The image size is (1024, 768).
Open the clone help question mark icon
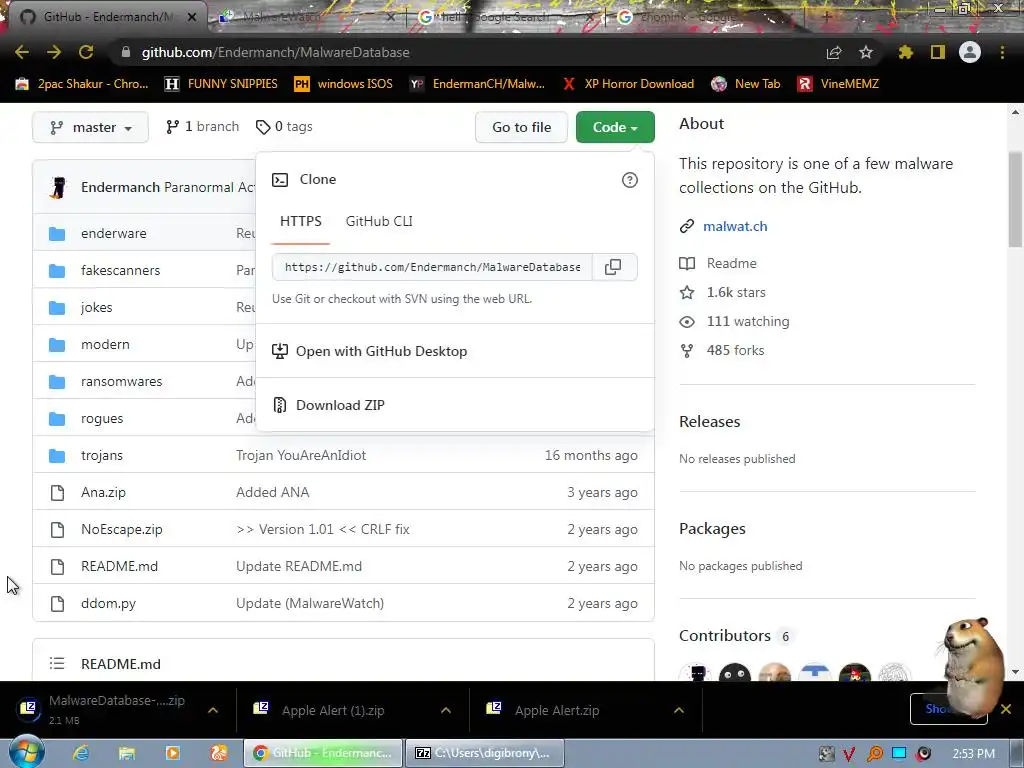coord(630,180)
